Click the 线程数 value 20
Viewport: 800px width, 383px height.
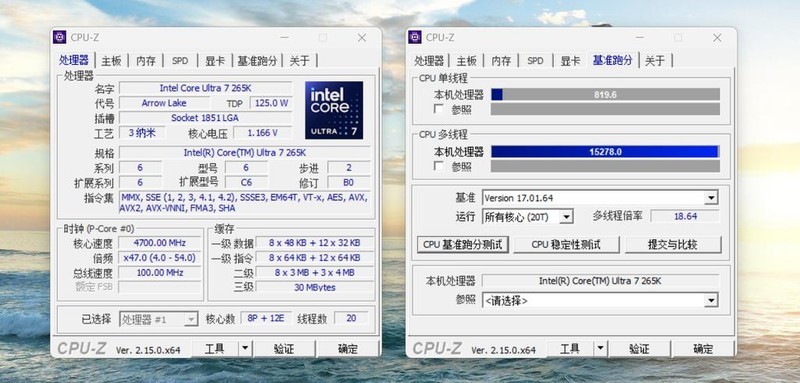[351, 319]
